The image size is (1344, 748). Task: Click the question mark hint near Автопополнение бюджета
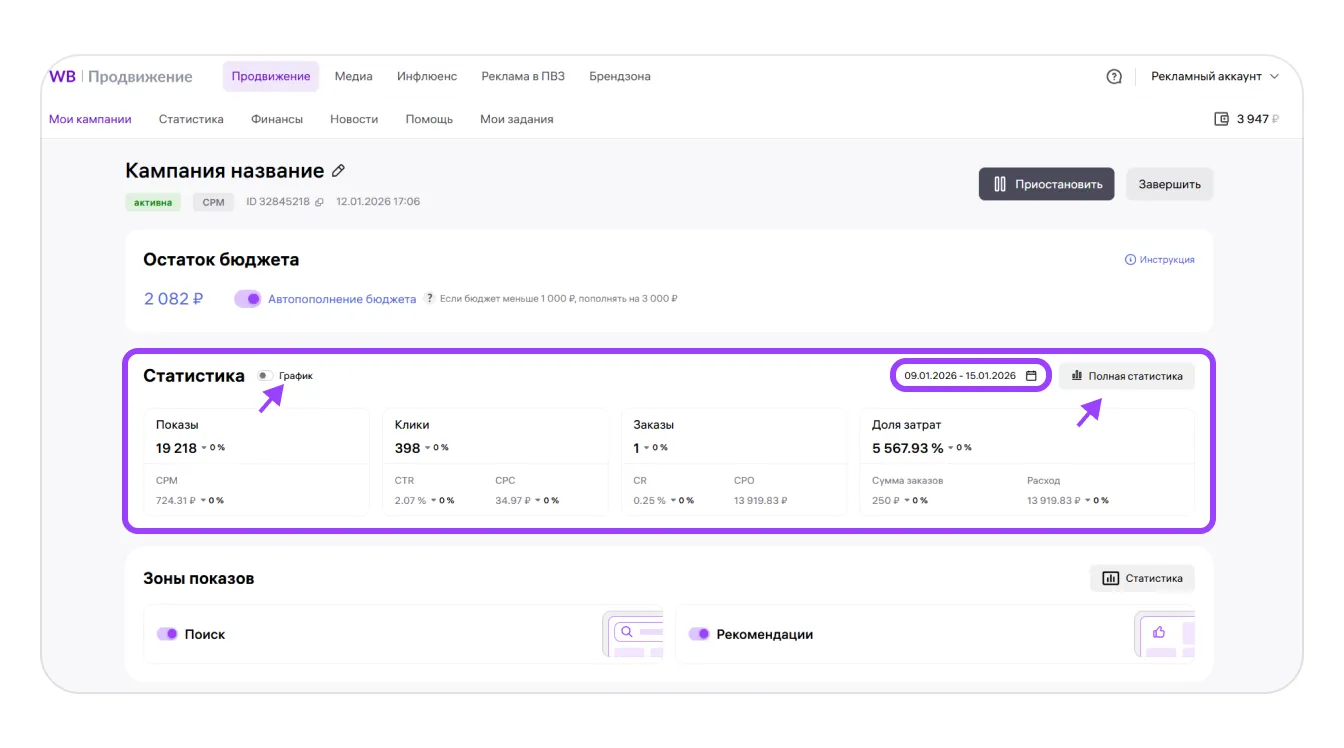(429, 299)
